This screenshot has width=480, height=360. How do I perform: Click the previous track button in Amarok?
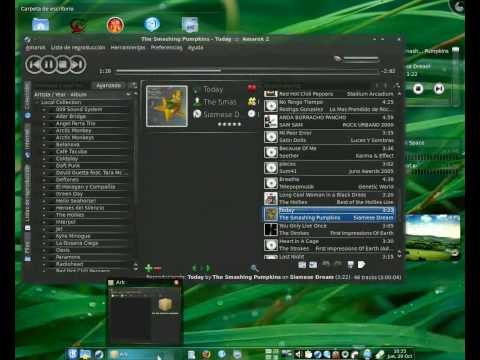coord(34,65)
